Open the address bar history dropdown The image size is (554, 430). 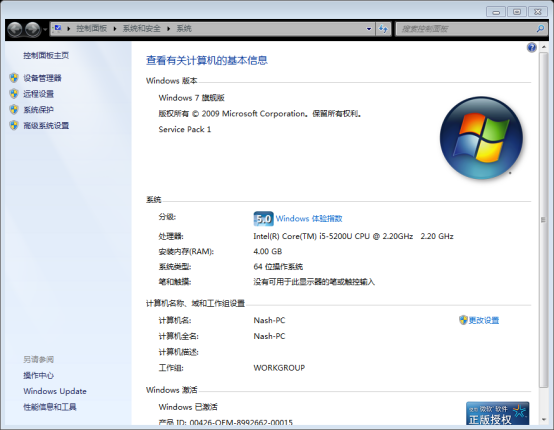[369, 29]
